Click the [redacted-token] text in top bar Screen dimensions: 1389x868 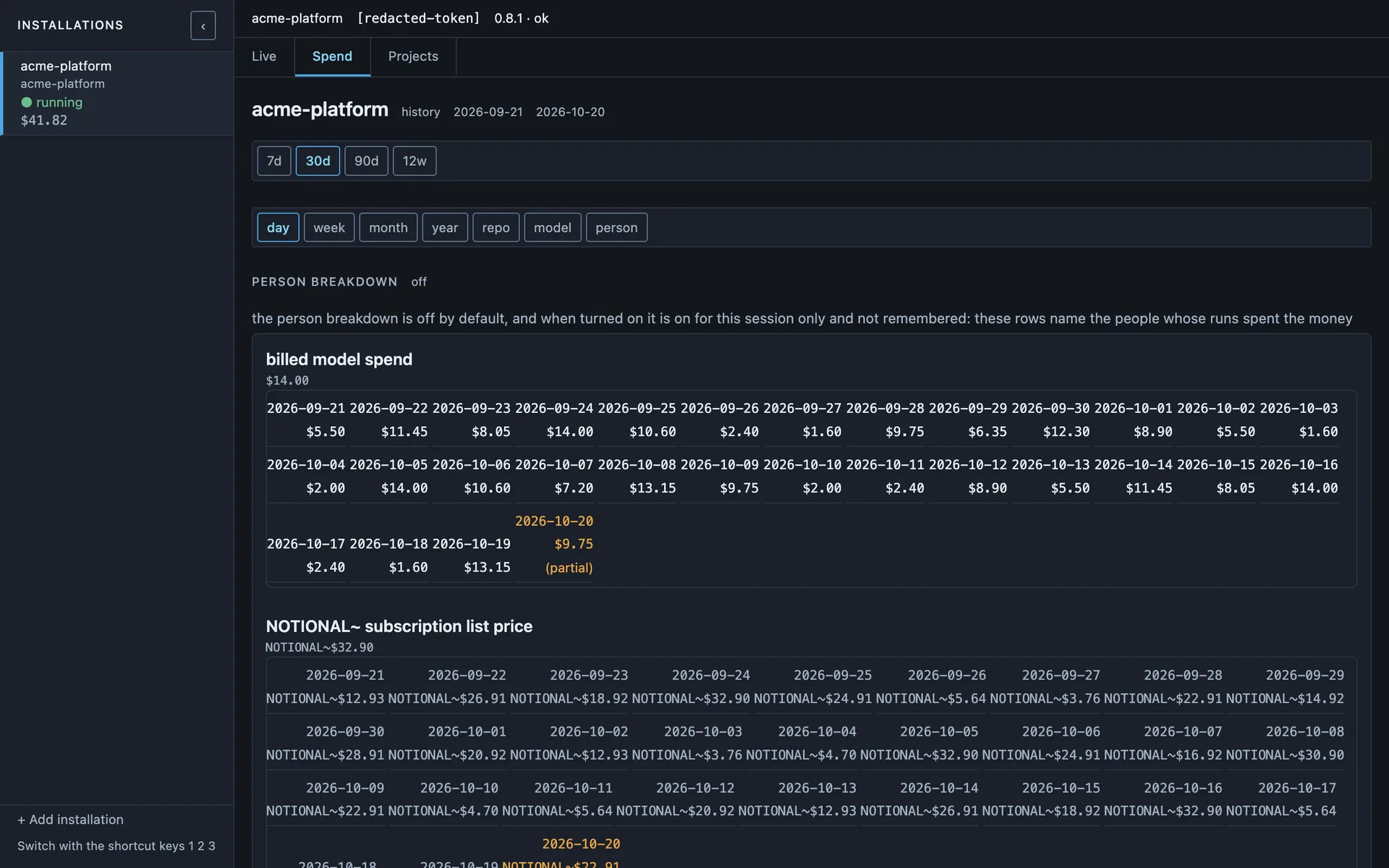[x=418, y=18]
